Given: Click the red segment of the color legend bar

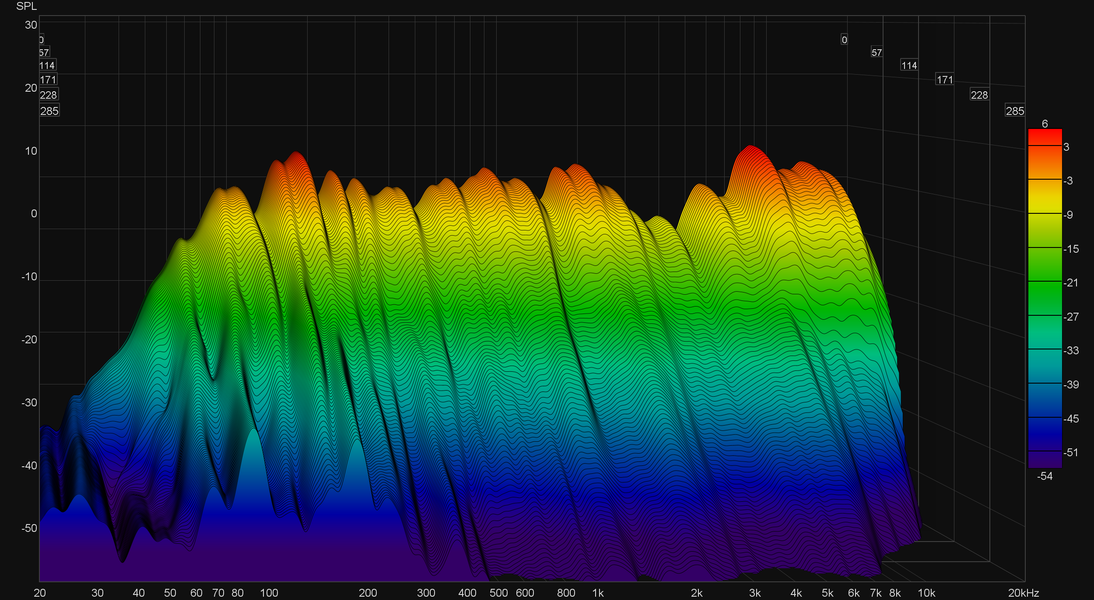Looking at the screenshot, I should (1044, 137).
